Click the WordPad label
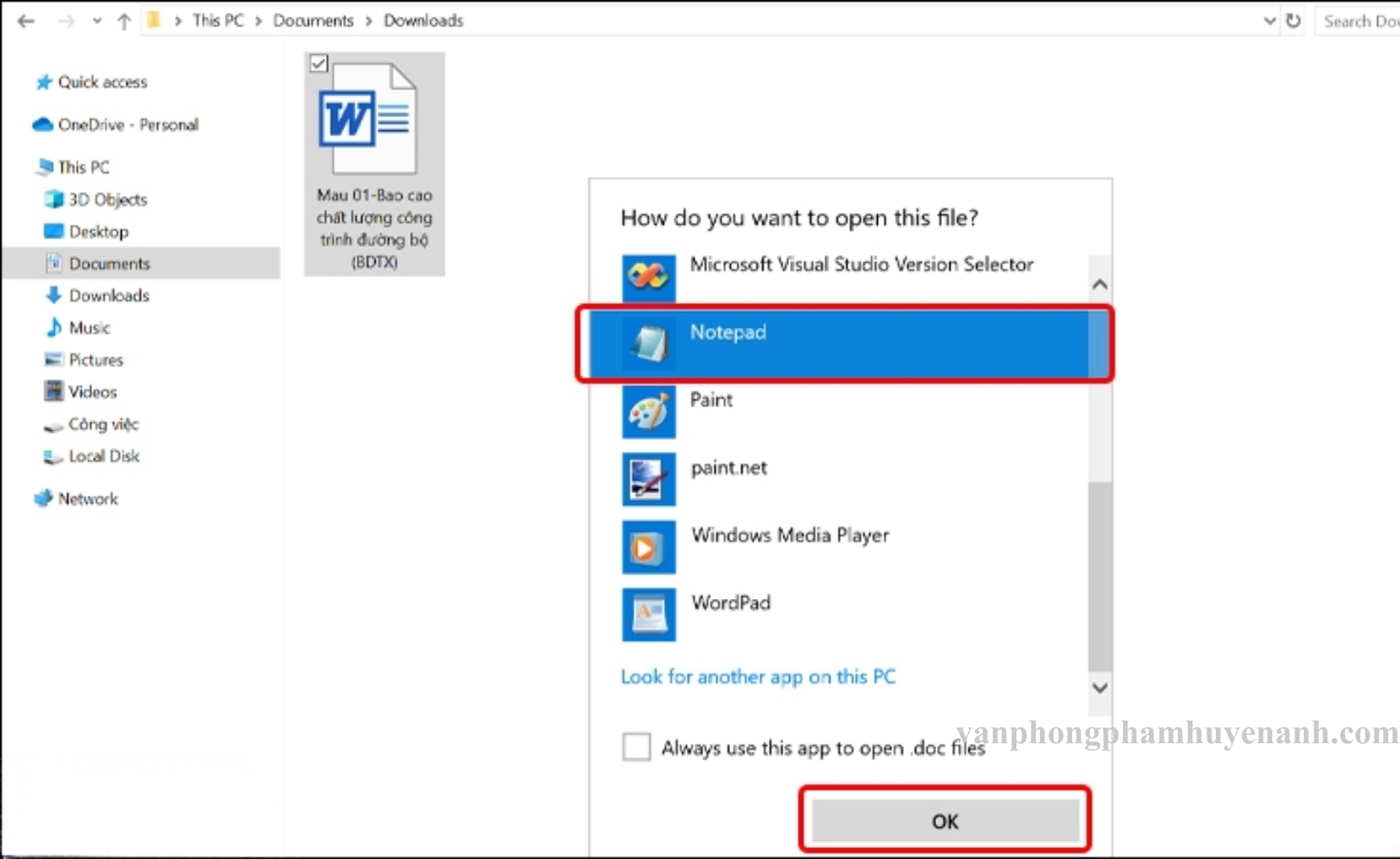The height and width of the screenshot is (859, 1400). pyautogui.click(x=731, y=603)
